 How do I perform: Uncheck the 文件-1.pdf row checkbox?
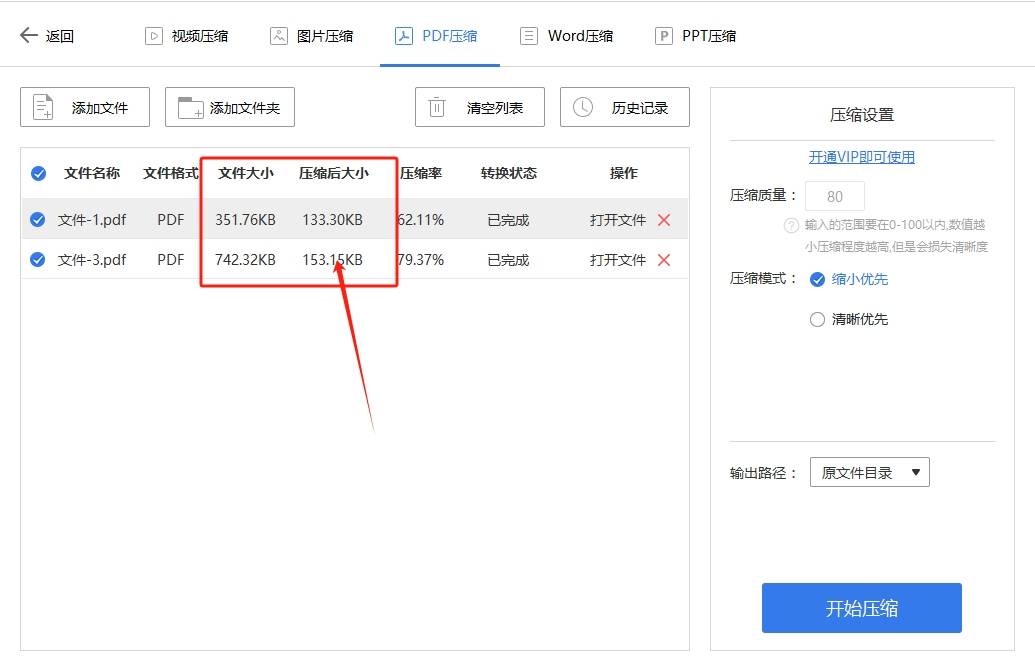point(38,220)
